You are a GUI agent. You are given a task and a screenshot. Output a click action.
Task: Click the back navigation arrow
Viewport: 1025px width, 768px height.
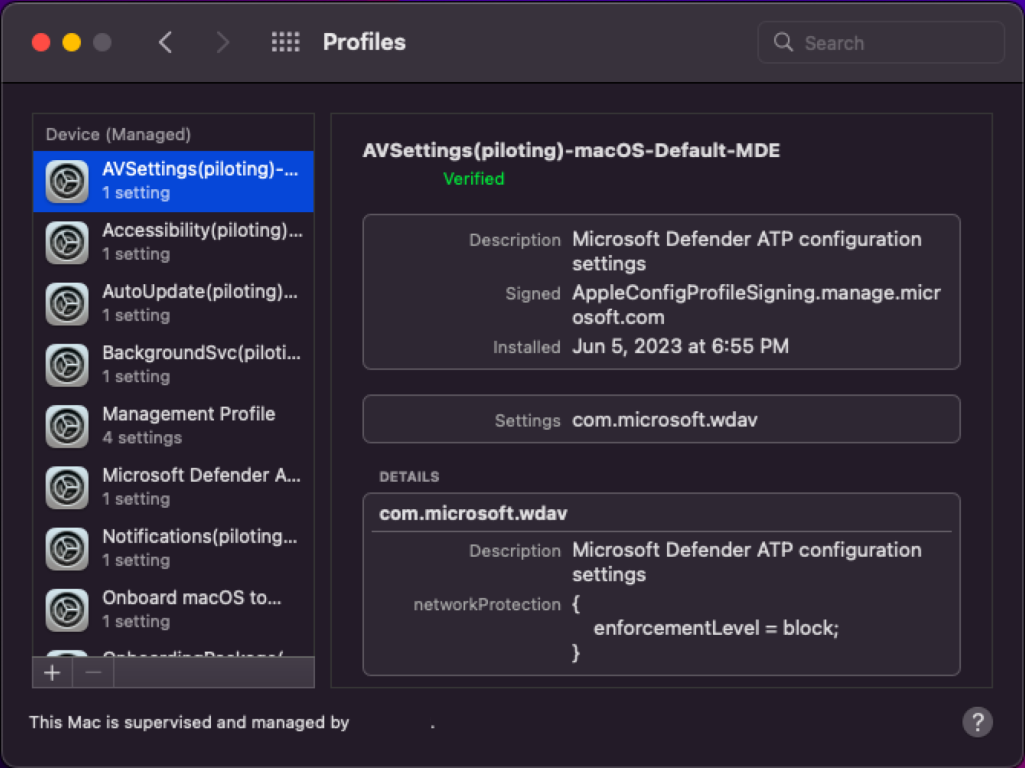click(x=165, y=42)
